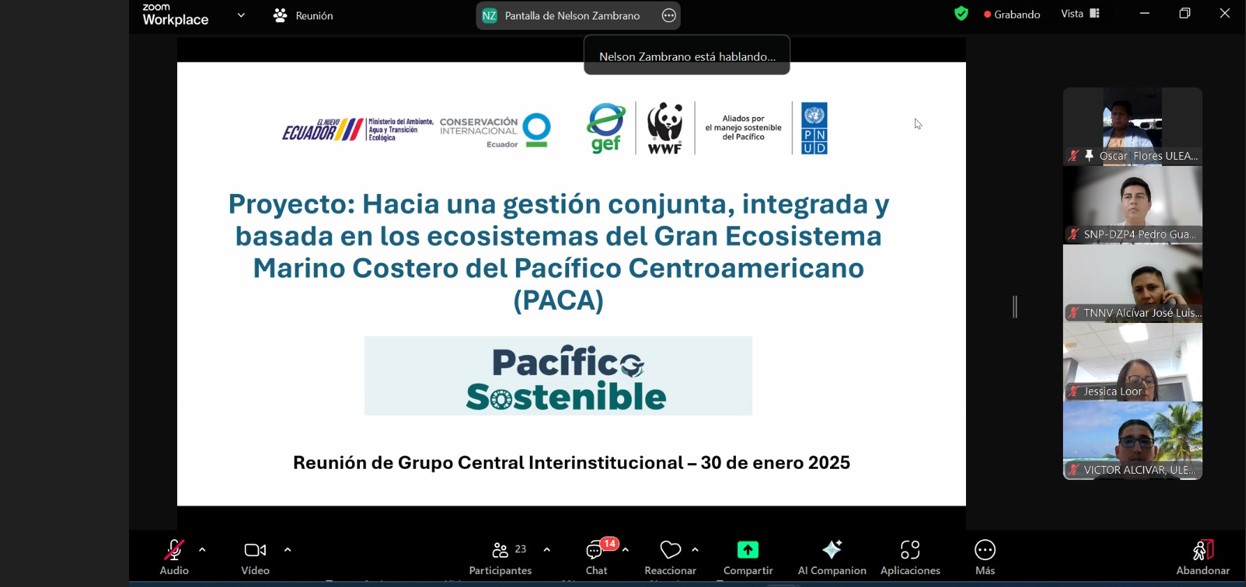The height and width of the screenshot is (587, 1246).
Task: Click Abandonar to leave the meeting
Action: click(x=1202, y=556)
